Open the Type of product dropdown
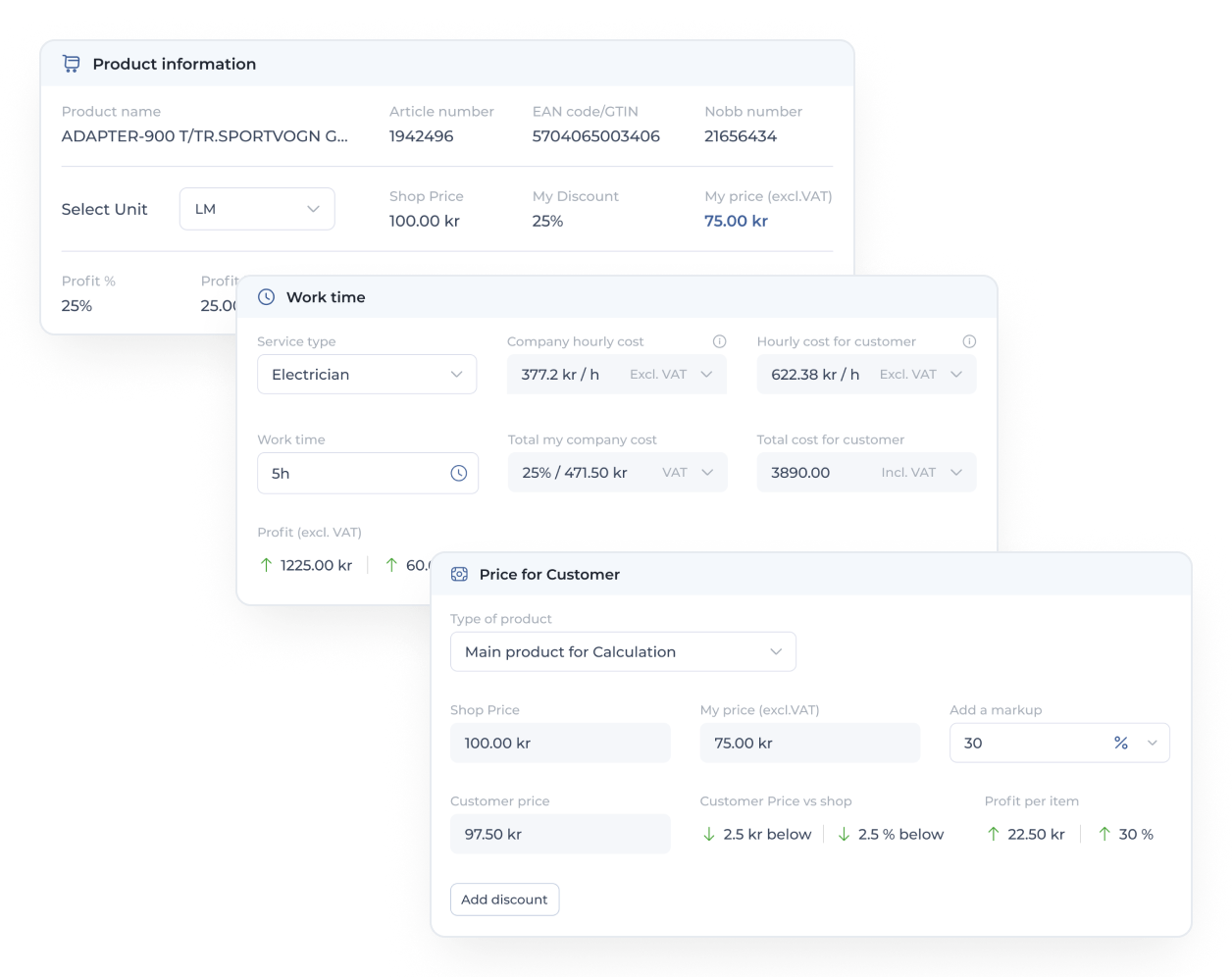Screen dimensions: 1232x977 click(x=623, y=651)
